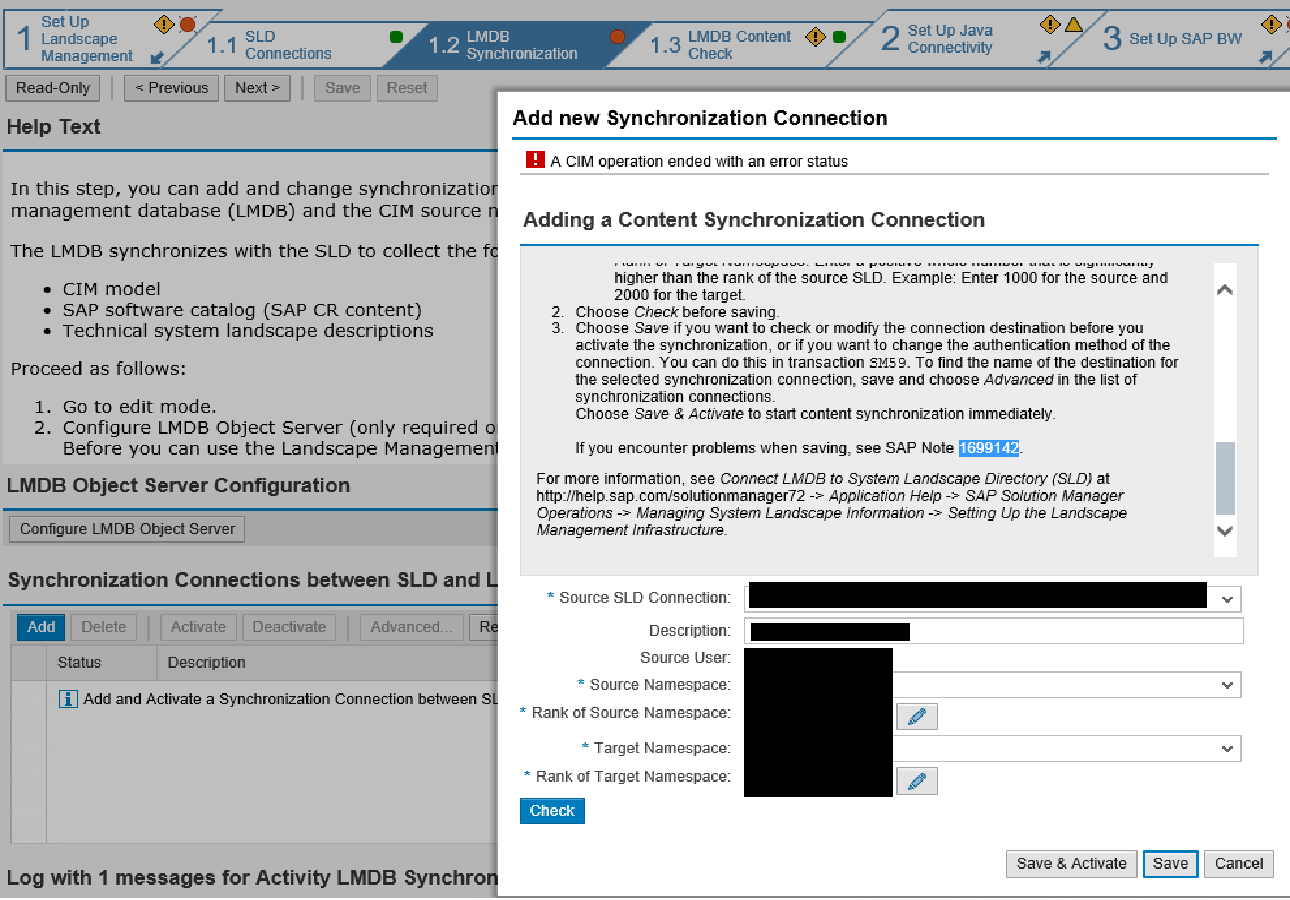Open the Source Namespace dropdown
The image size is (1290, 900).
[1228, 686]
